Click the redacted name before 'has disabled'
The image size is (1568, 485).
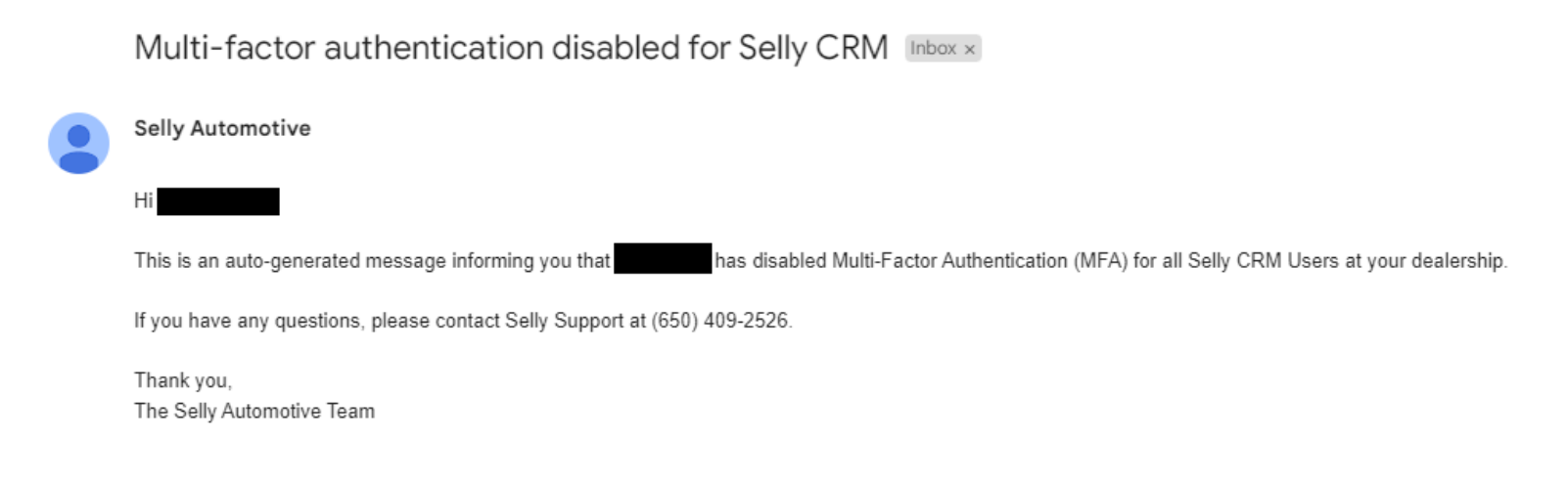point(663,259)
